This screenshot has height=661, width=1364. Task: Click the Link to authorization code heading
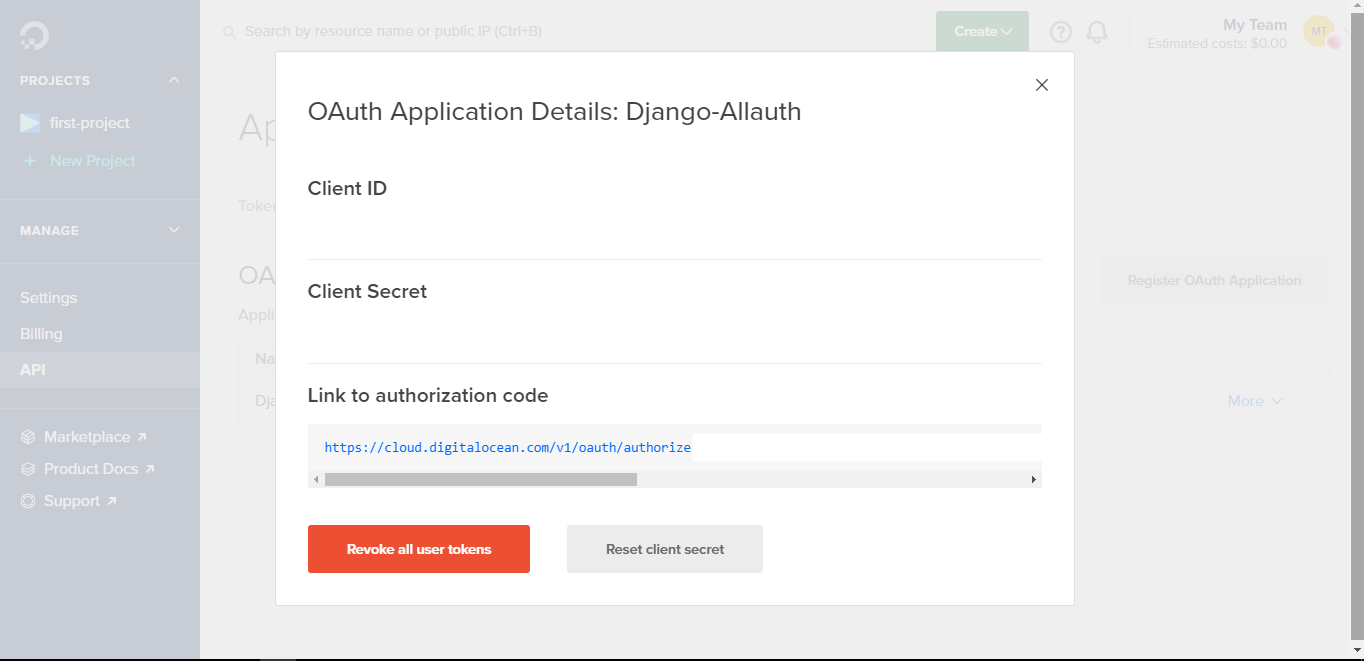(x=428, y=396)
